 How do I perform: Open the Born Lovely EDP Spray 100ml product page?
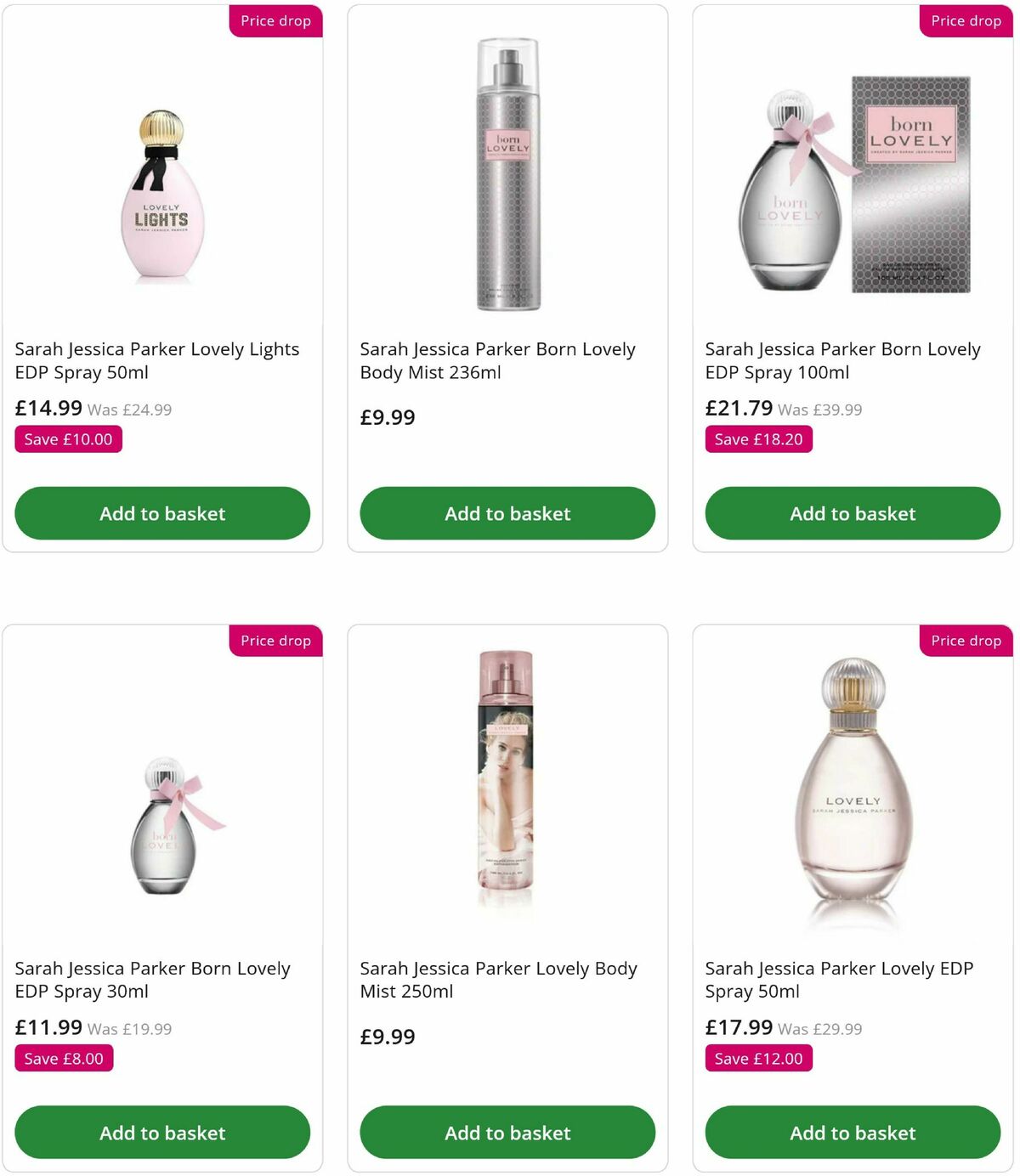click(842, 360)
